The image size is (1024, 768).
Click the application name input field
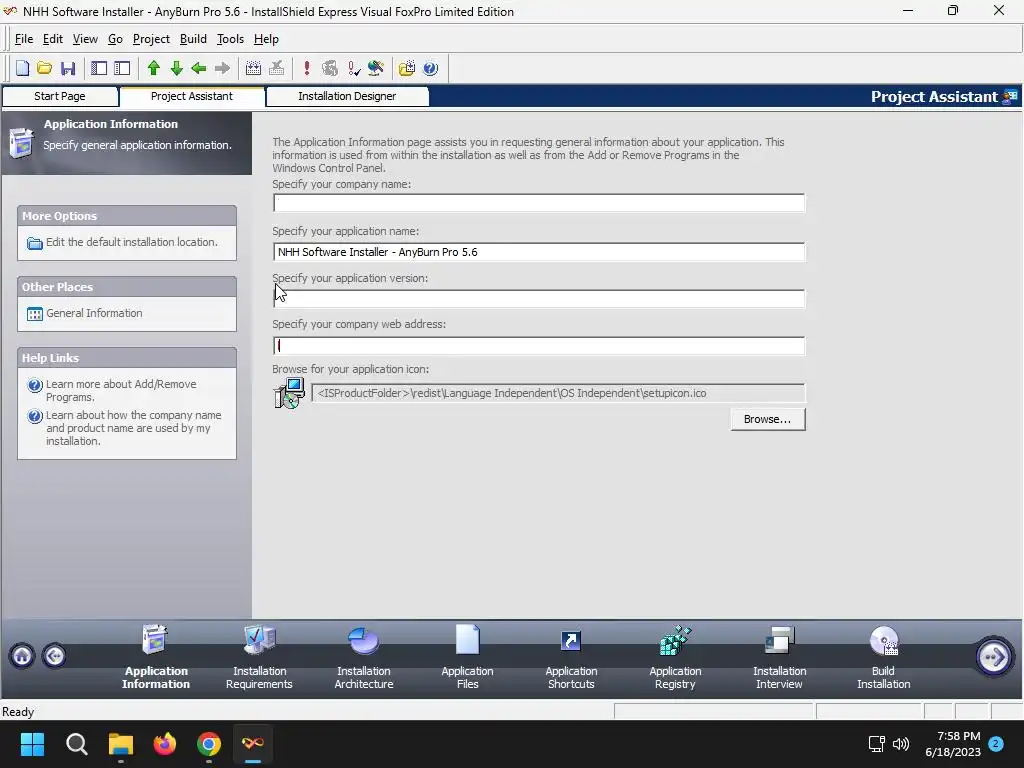(x=539, y=252)
